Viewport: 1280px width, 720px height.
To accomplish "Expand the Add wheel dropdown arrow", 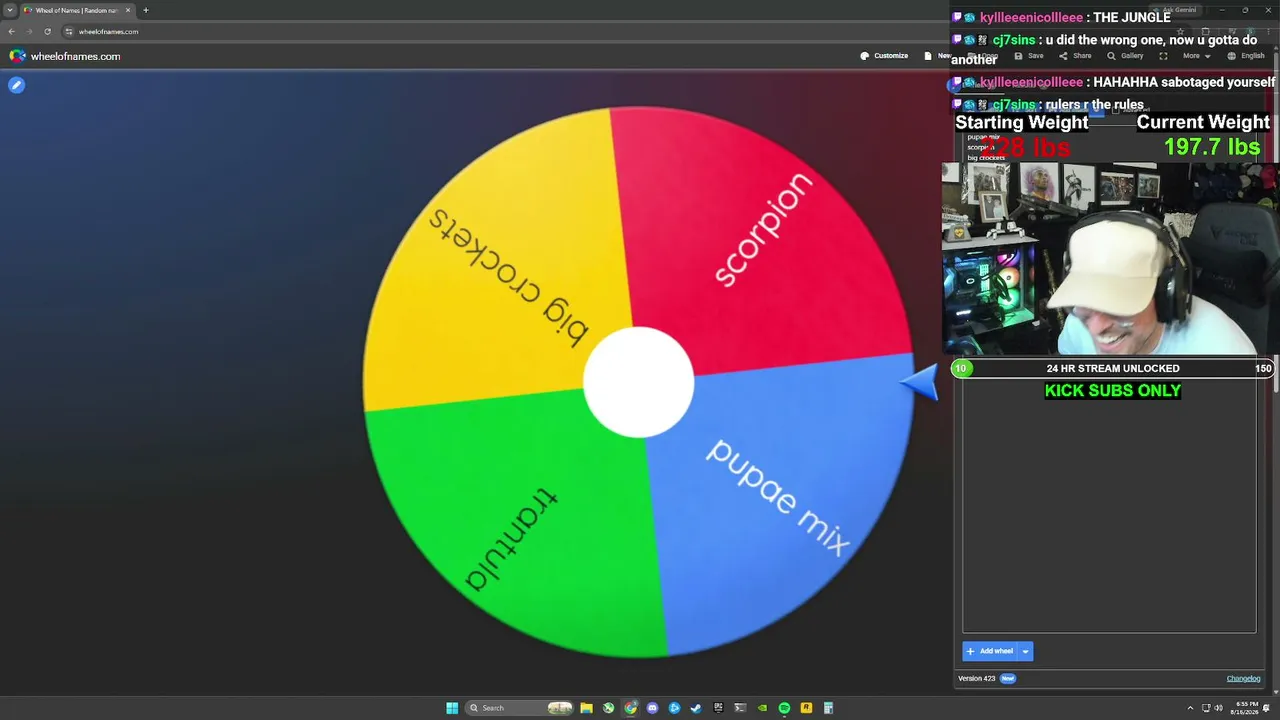I will coord(1025,651).
